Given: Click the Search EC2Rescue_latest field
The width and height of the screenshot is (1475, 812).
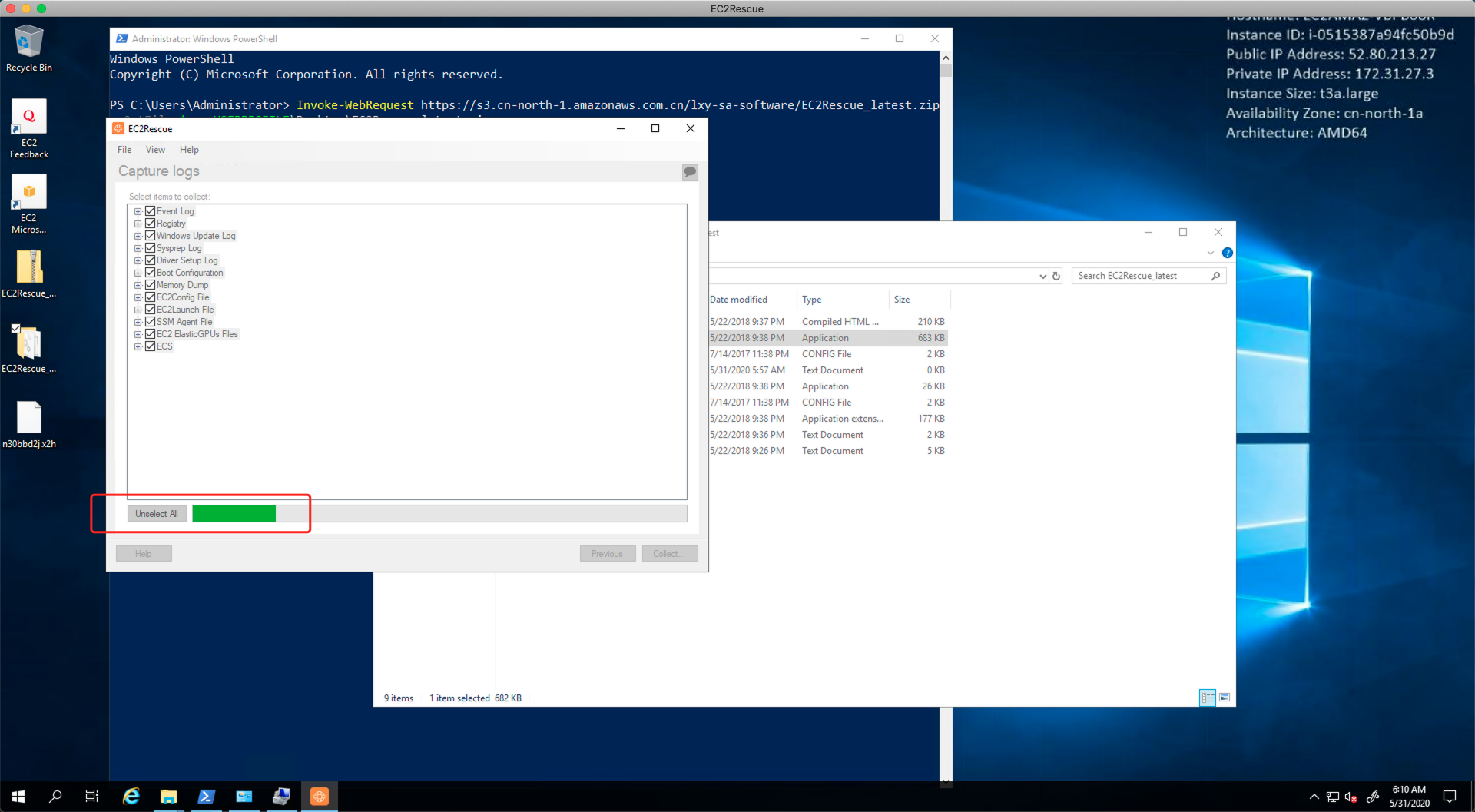Looking at the screenshot, I should [x=1140, y=276].
